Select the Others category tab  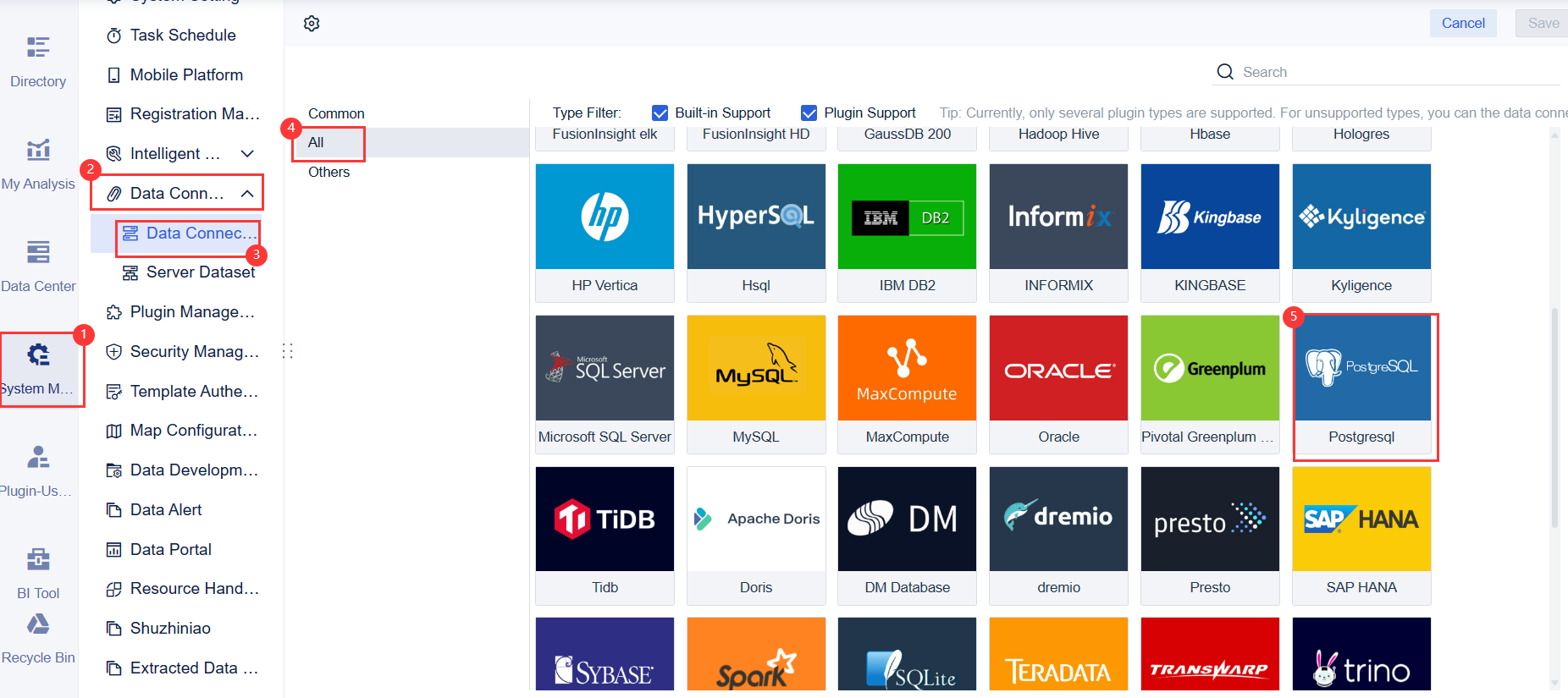coord(329,172)
